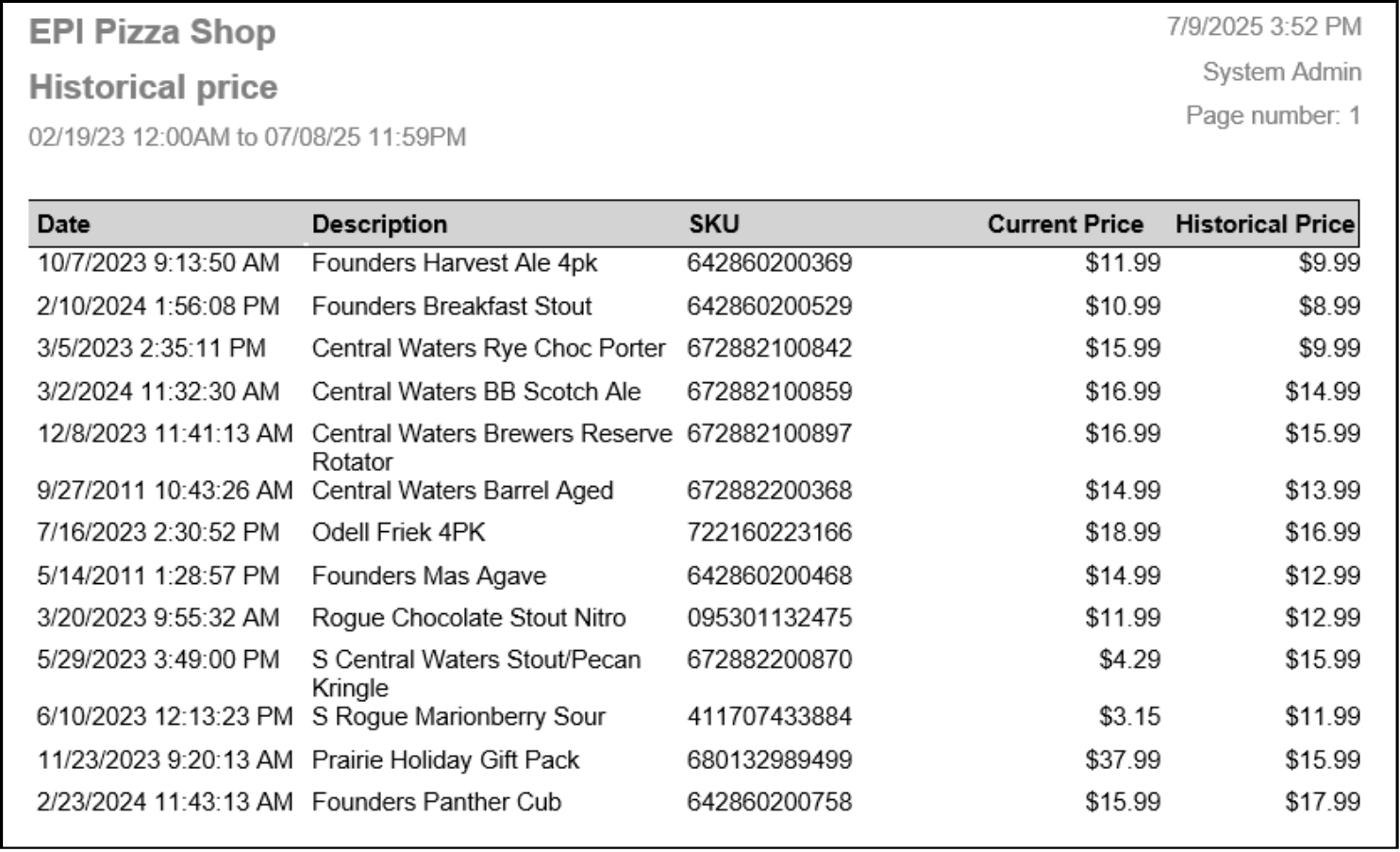The width and height of the screenshot is (1400, 852).
Task: Click the Odell Friek 4PK description
Action: [x=398, y=533]
